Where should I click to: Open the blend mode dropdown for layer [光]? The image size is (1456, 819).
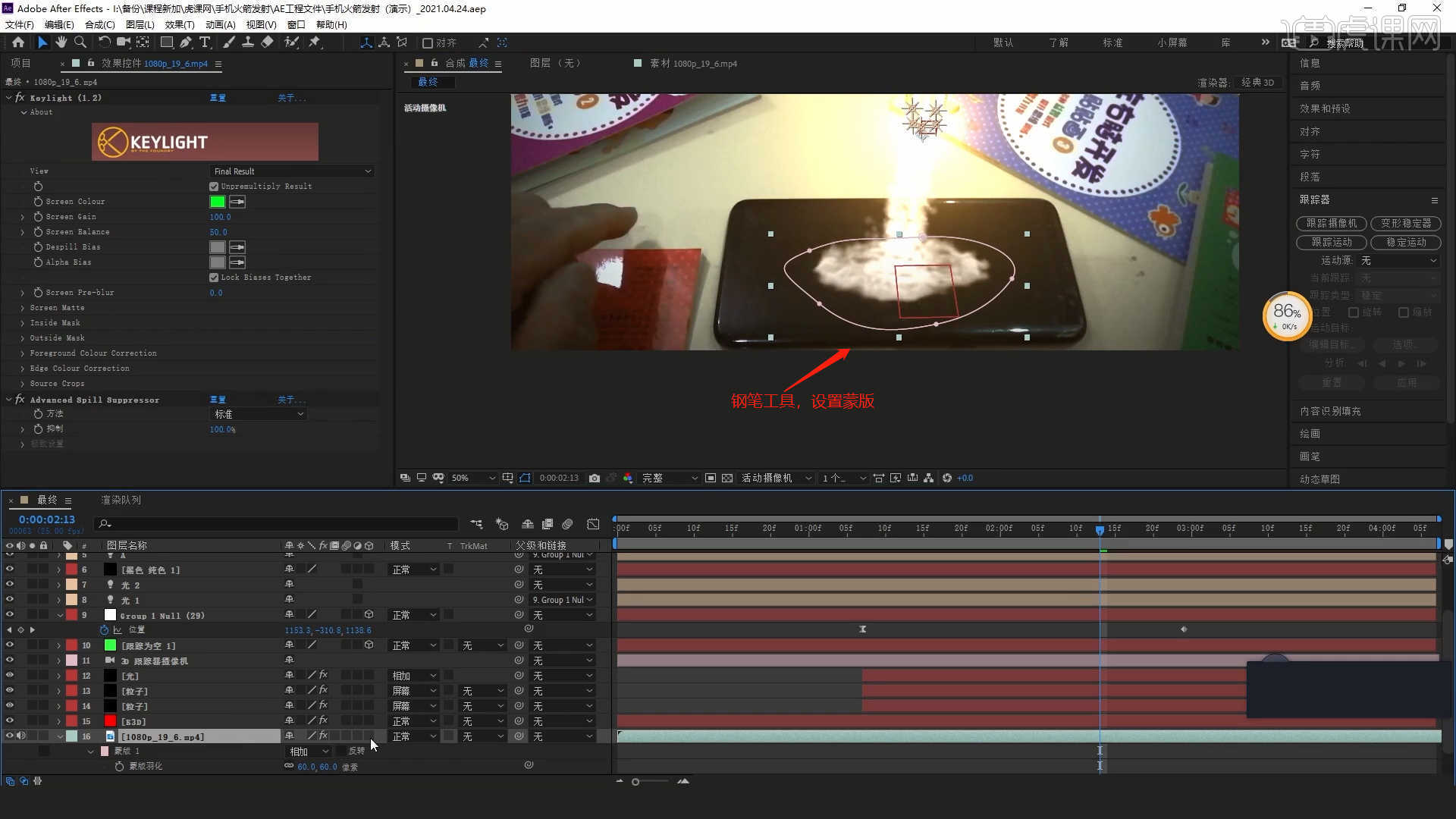414,676
